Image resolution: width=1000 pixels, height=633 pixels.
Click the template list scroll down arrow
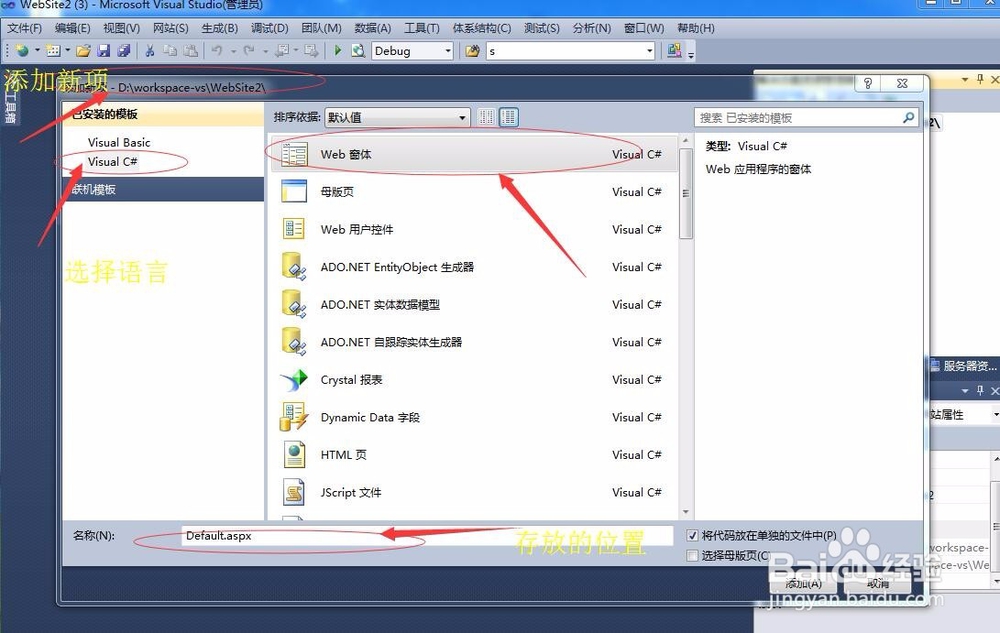coord(686,512)
